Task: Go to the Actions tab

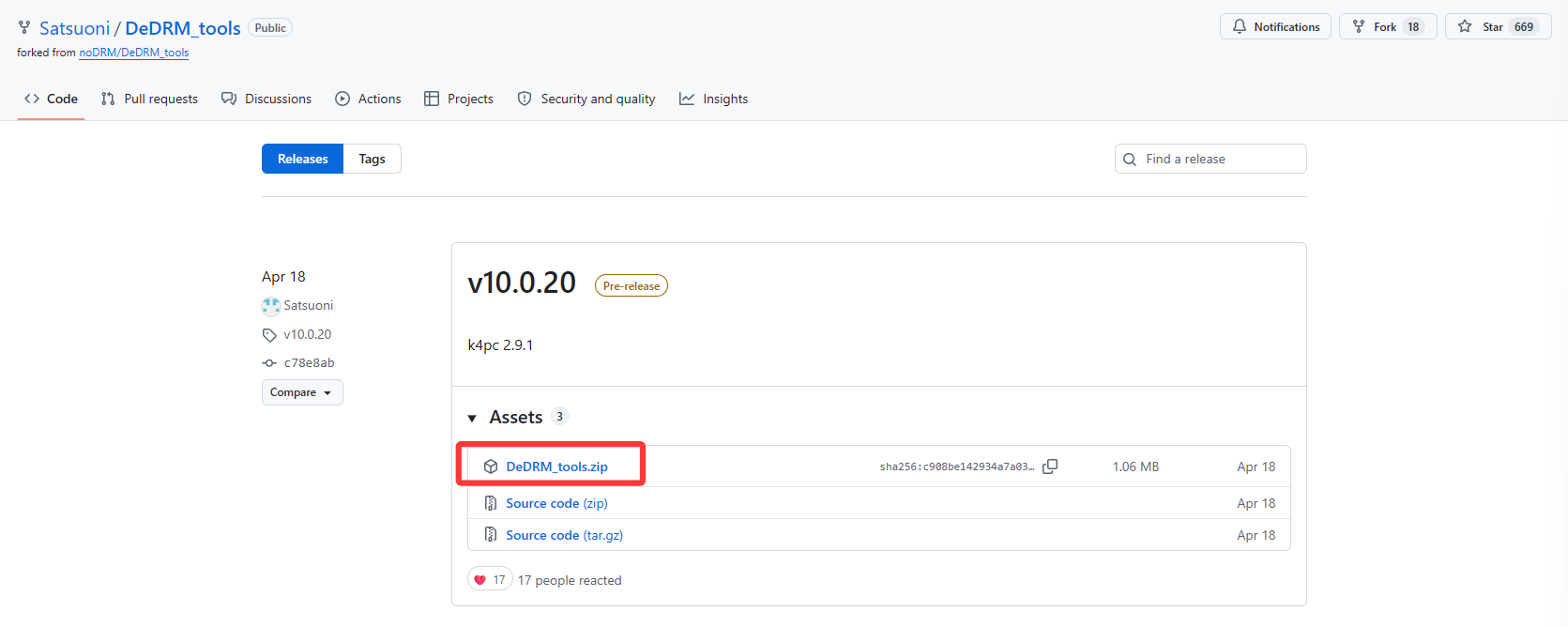Action: point(368,99)
